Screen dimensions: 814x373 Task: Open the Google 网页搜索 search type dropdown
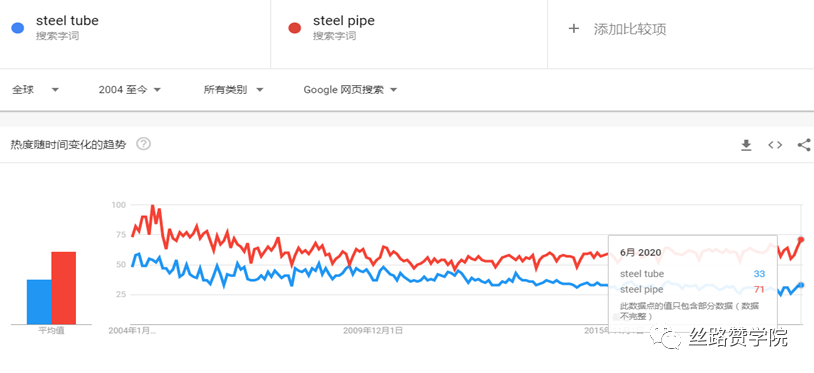[350, 90]
